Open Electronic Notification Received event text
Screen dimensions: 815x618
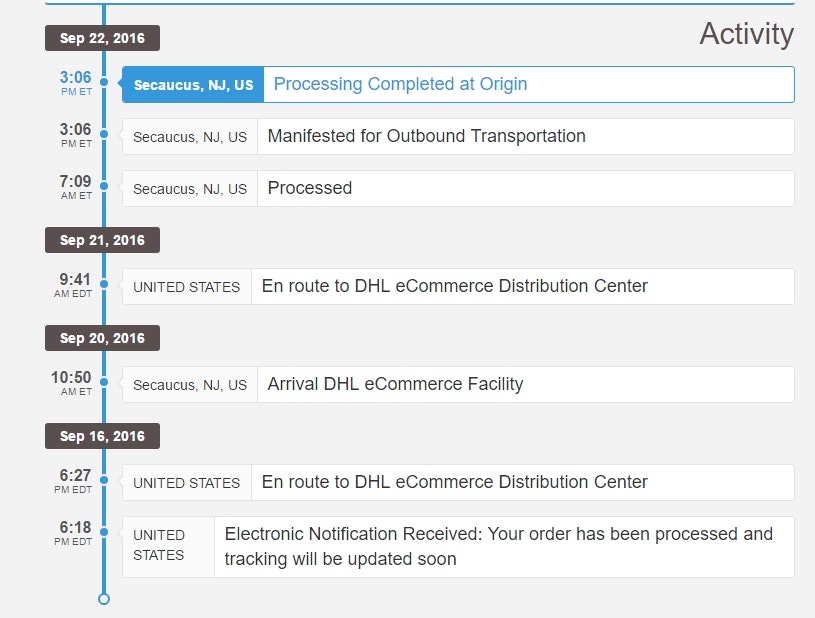498,546
